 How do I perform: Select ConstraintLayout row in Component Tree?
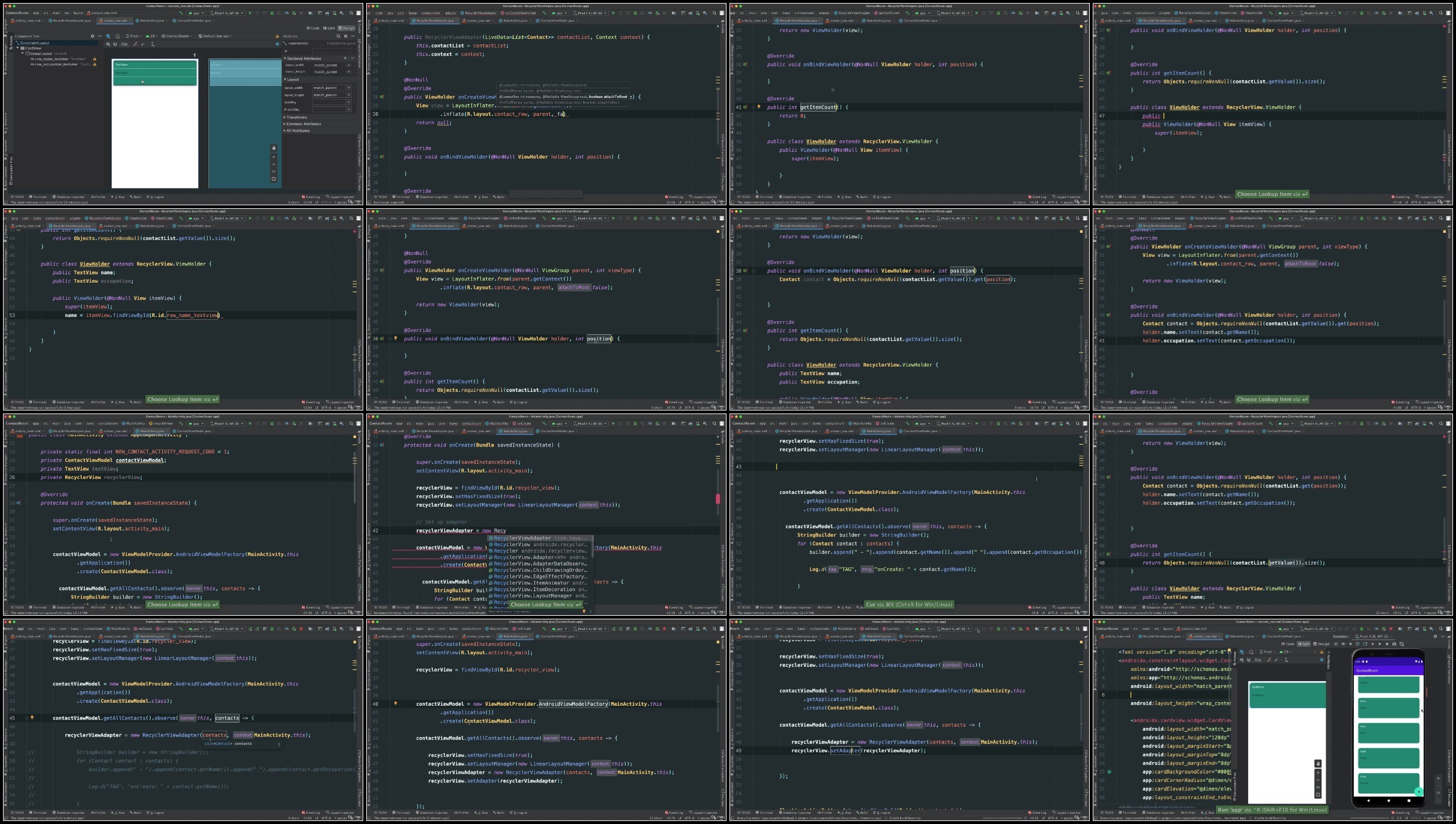click(x=56, y=43)
